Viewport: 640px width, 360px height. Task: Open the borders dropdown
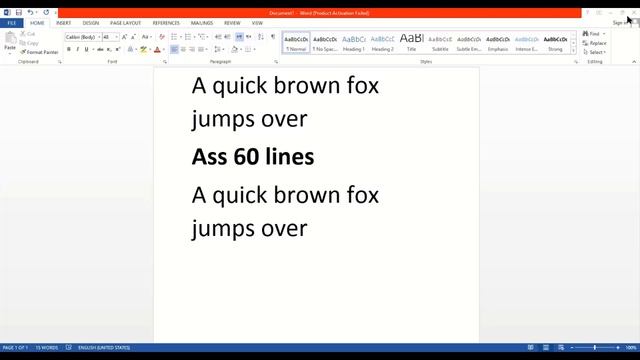pos(254,49)
